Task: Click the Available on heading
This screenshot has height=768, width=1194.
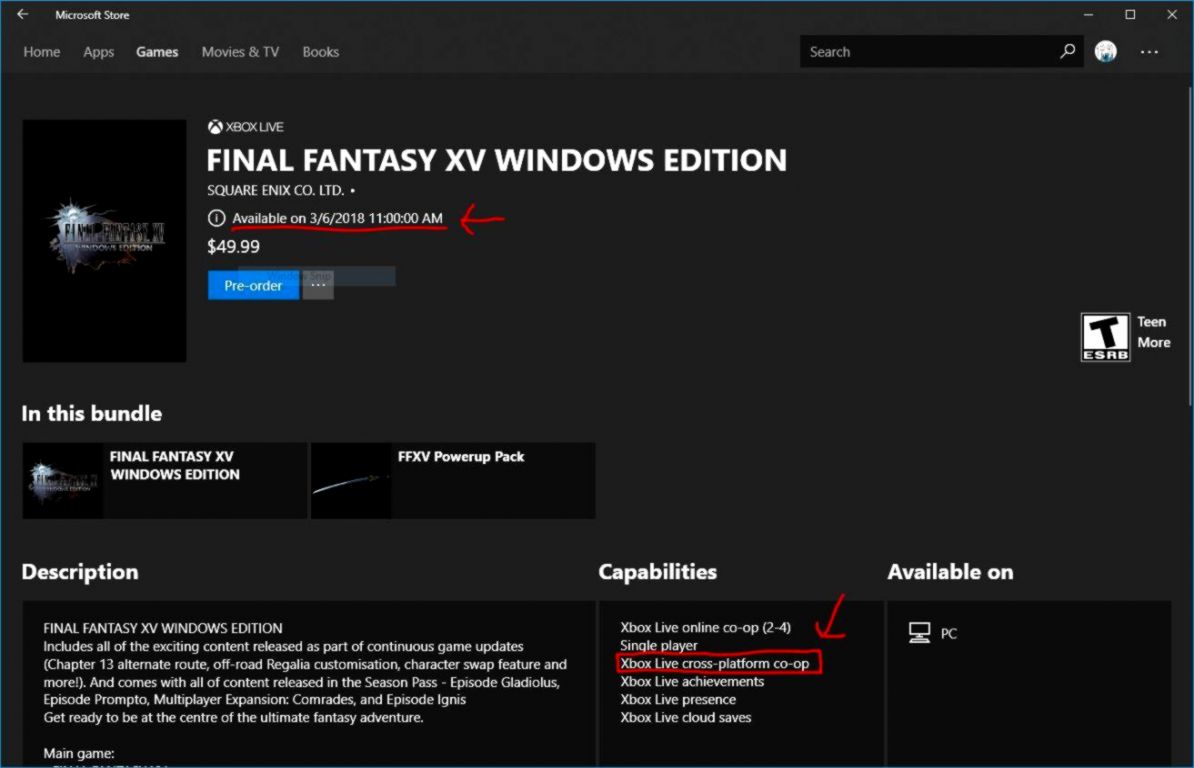Action: tap(950, 572)
